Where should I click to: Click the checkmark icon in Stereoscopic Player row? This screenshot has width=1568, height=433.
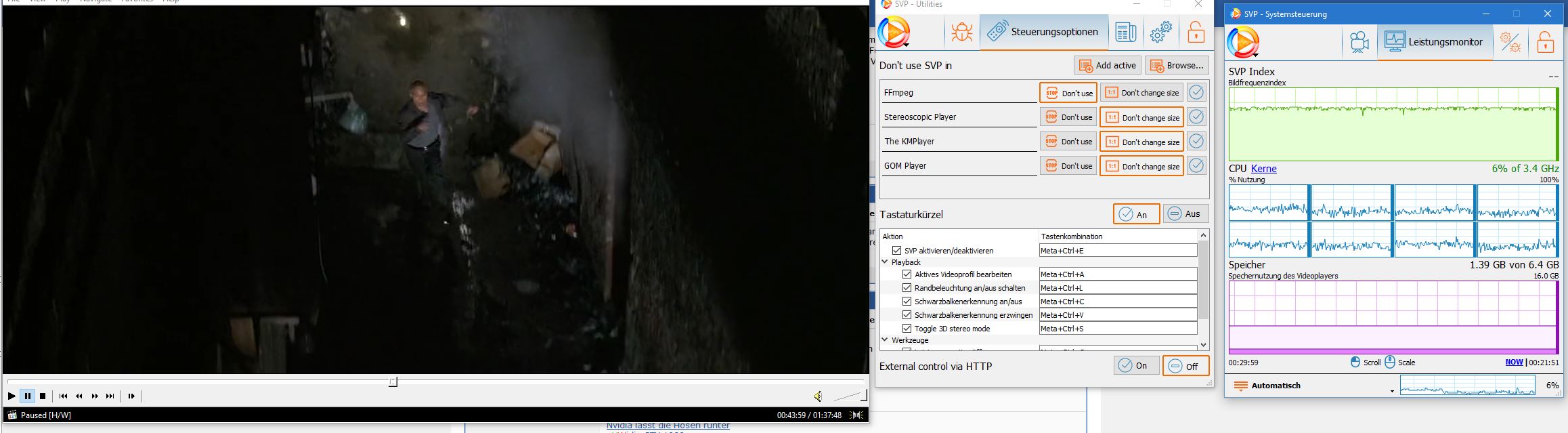[1196, 117]
